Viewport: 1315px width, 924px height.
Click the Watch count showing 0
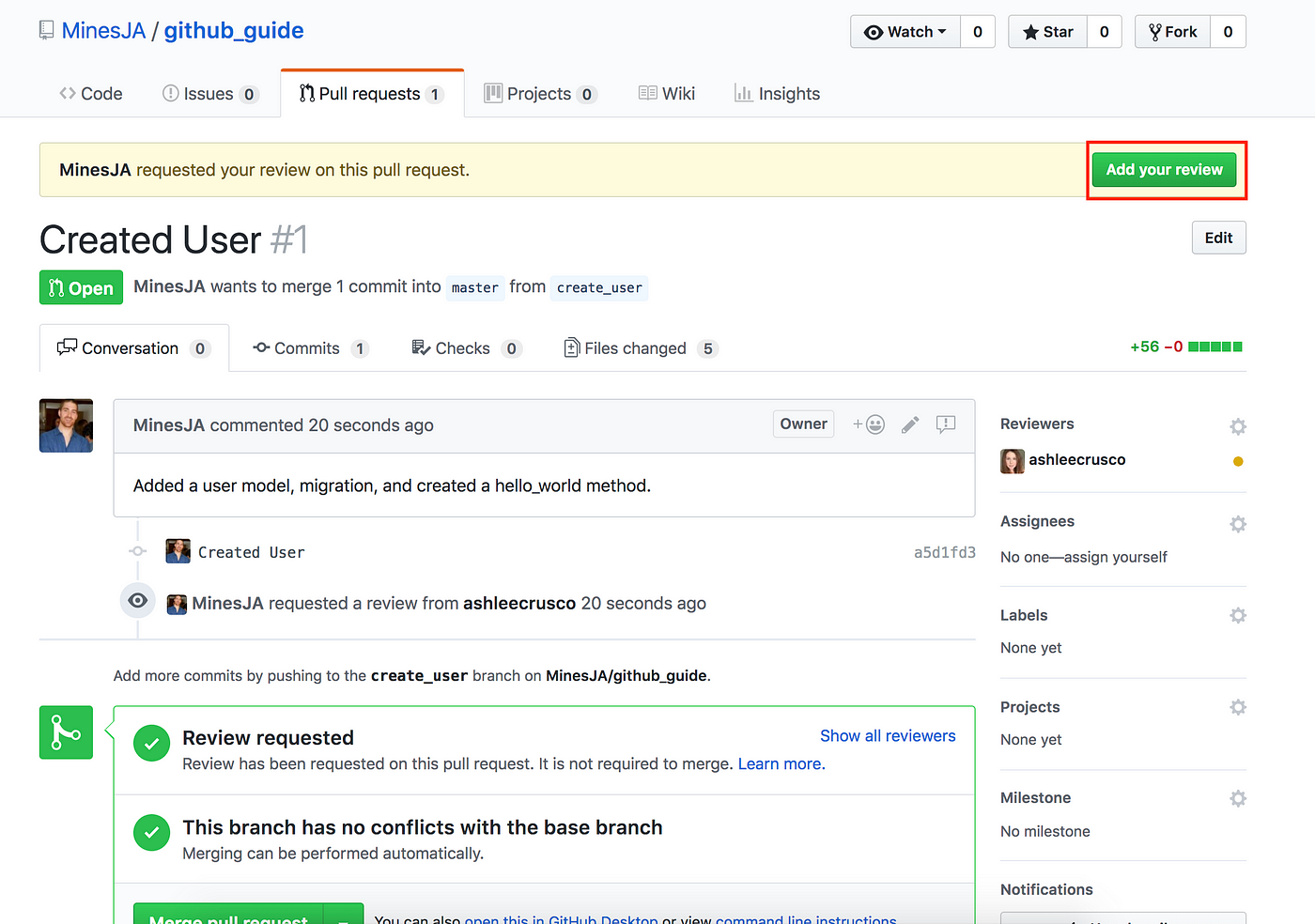click(x=978, y=32)
